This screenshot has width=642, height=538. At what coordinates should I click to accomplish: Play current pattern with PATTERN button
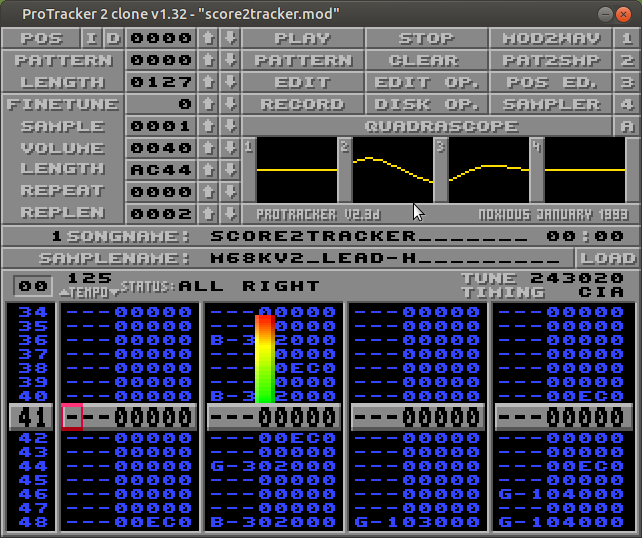[x=303, y=60]
